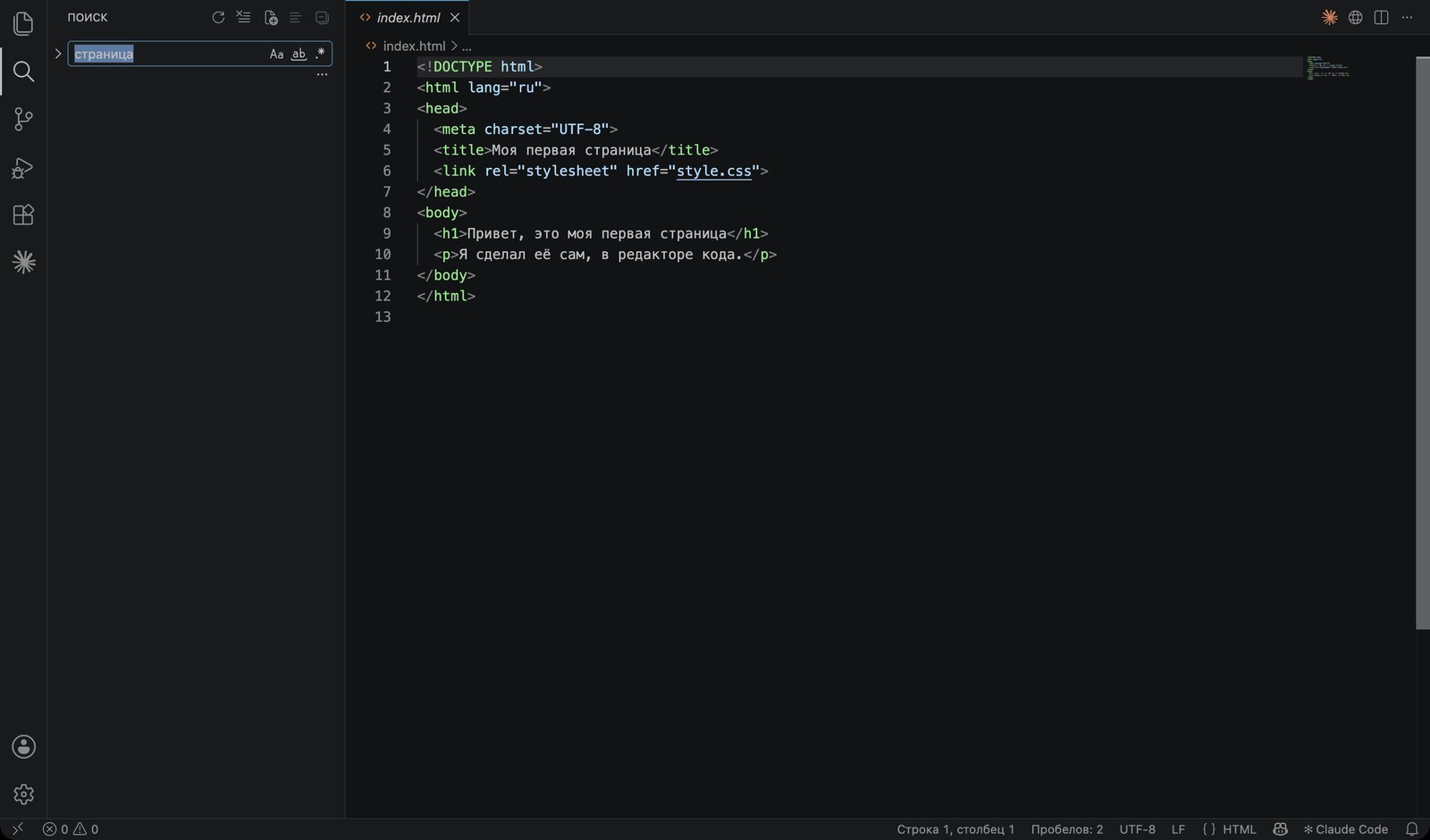Open the Accounts menu
This screenshot has width=1430, height=840.
point(23,746)
